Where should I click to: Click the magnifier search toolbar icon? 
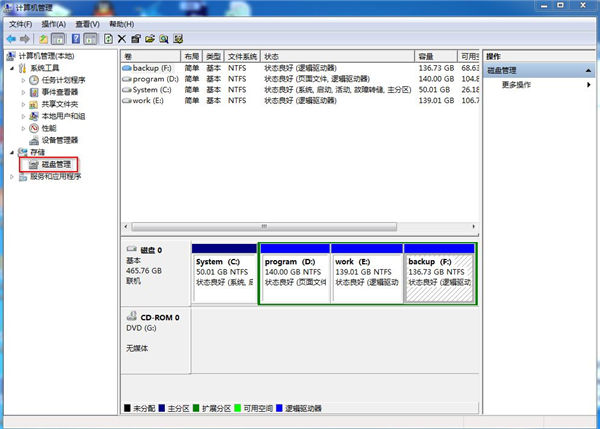pos(163,39)
